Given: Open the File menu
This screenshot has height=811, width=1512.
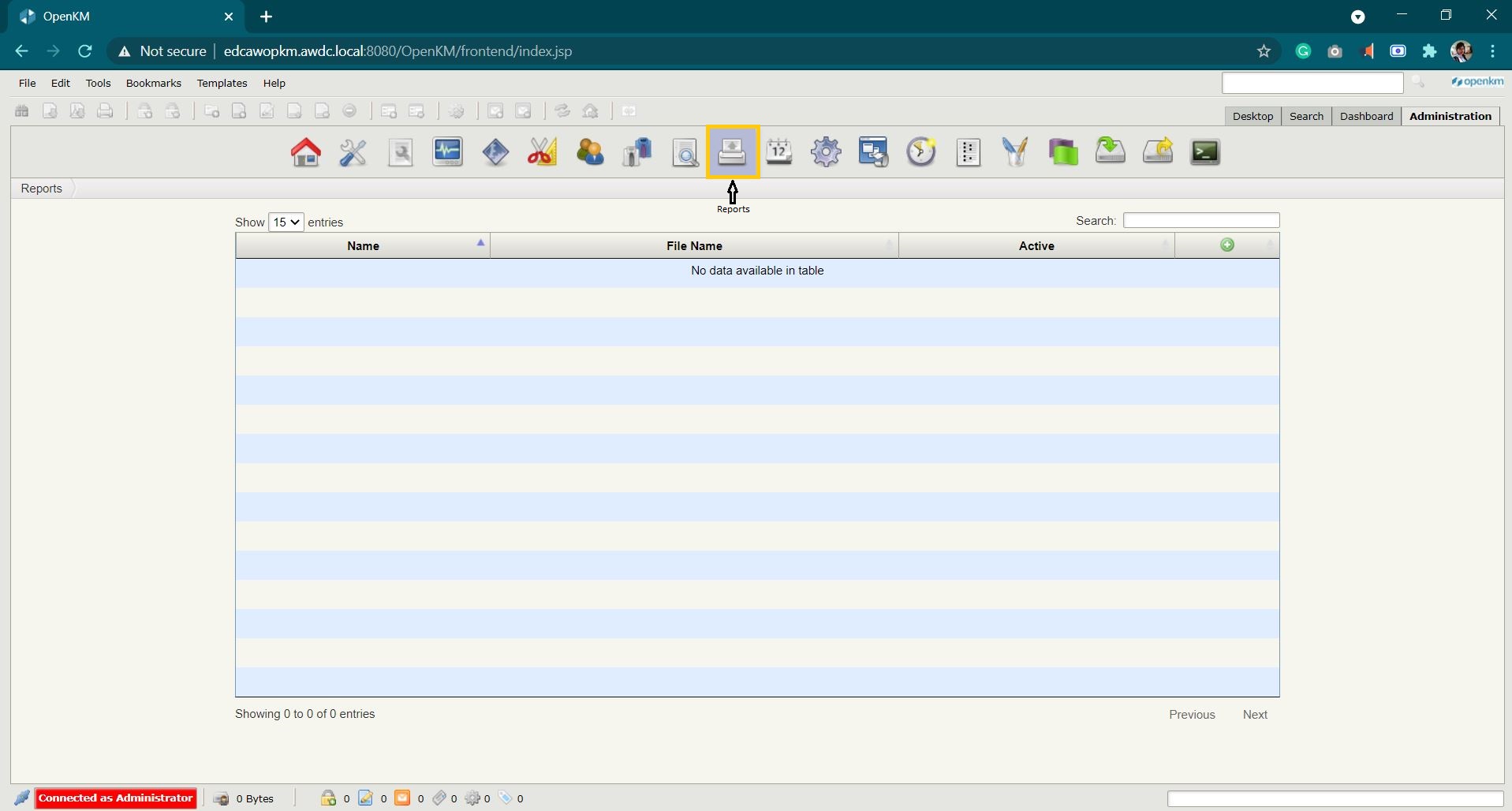Looking at the screenshot, I should click(x=27, y=83).
